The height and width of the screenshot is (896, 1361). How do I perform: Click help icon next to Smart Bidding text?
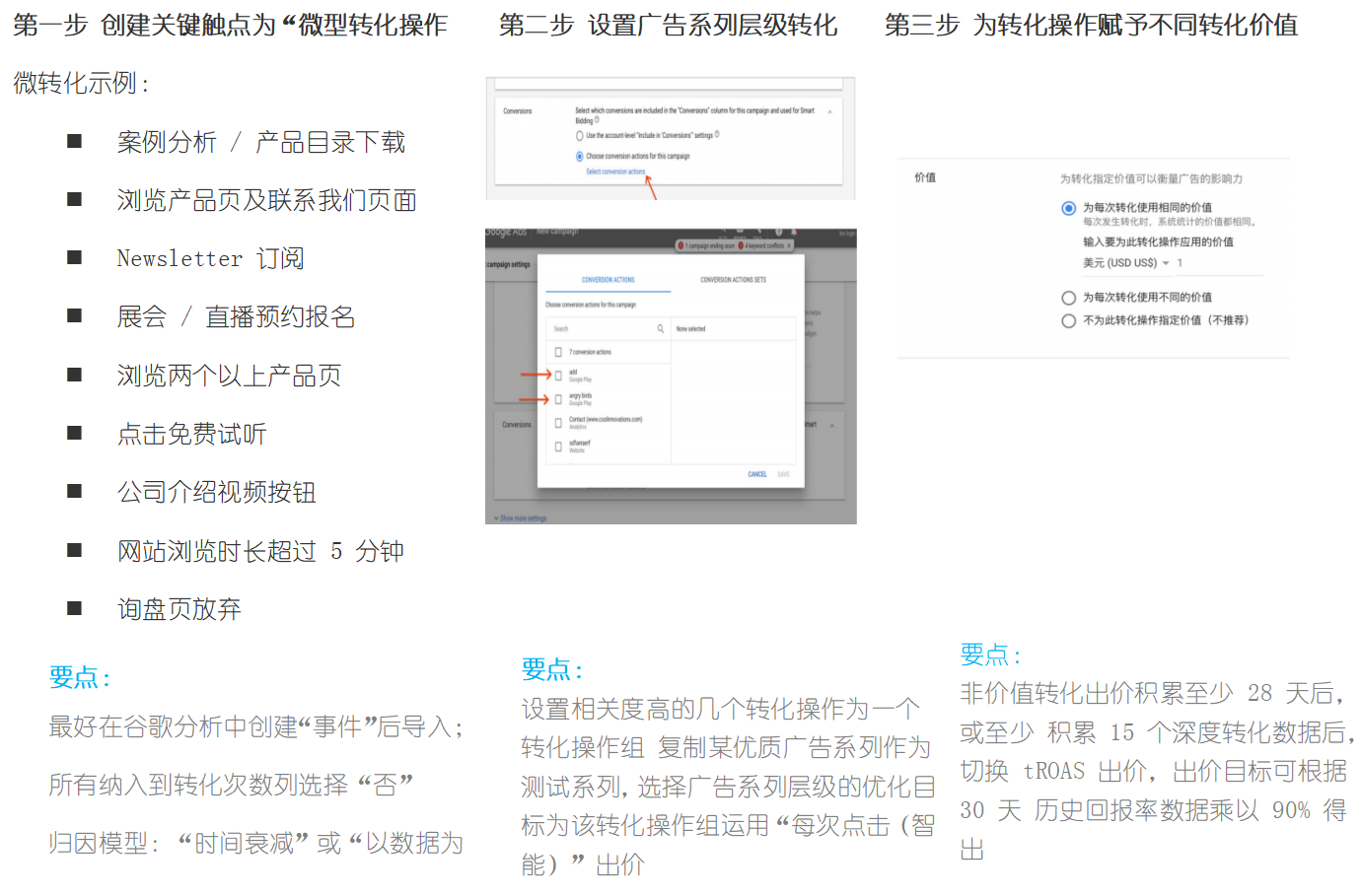click(597, 120)
